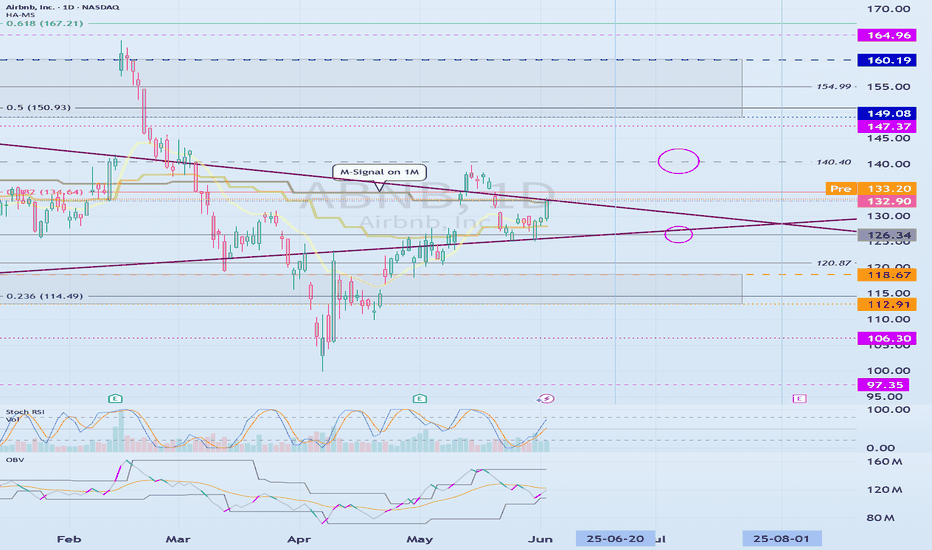Click the OBV indicator label

pos(14,460)
